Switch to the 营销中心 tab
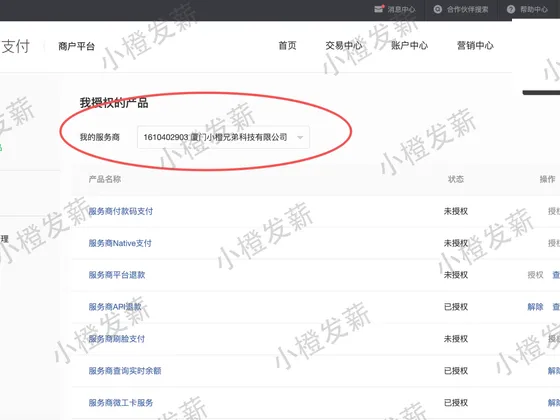 pyautogui.click(x=475, y=46)
